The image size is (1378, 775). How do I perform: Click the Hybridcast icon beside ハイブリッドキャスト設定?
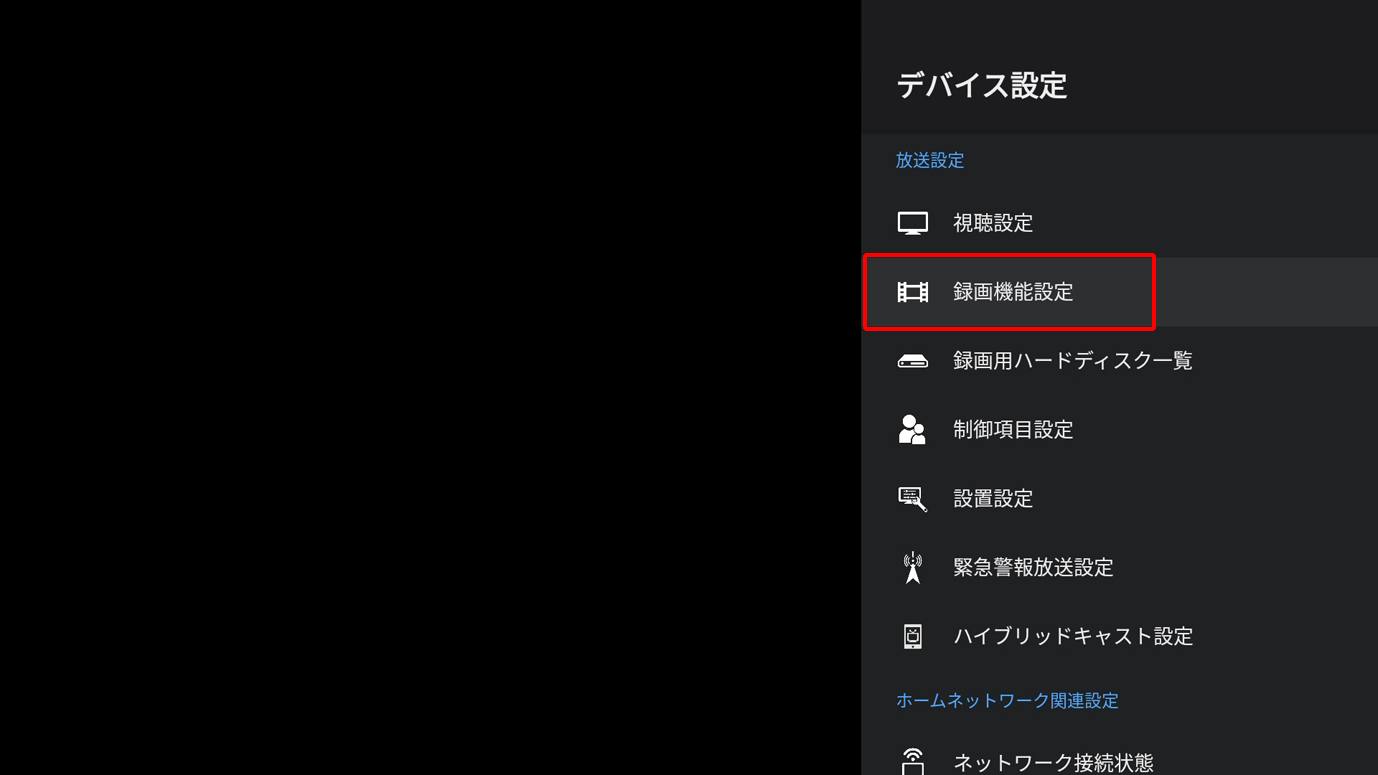(912, 636)
